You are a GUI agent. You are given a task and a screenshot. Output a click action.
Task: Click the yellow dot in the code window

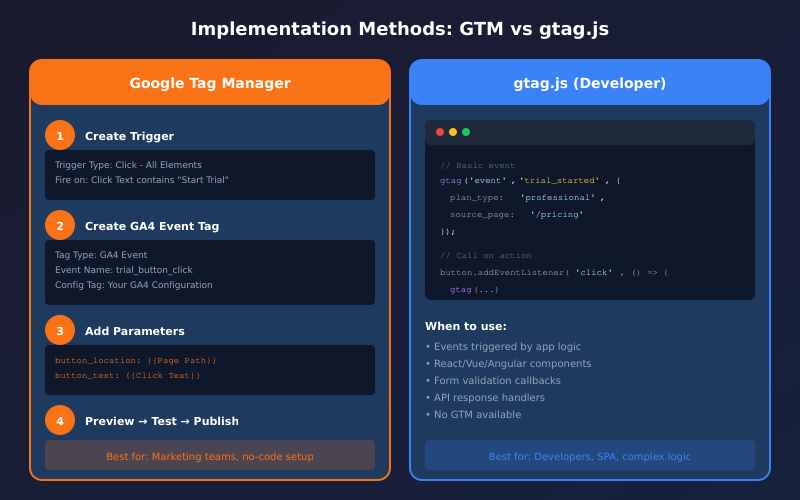click(x=453, y=132)
